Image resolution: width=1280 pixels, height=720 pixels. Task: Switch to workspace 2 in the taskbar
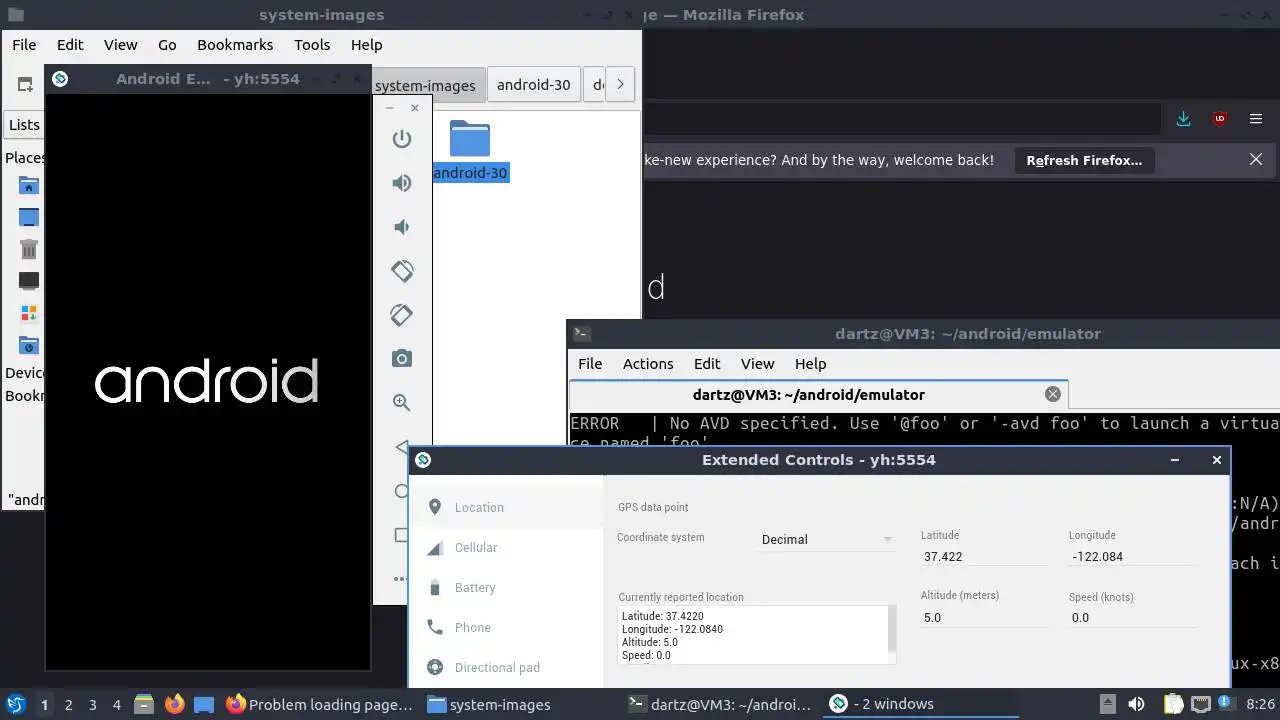pos(68,704)
